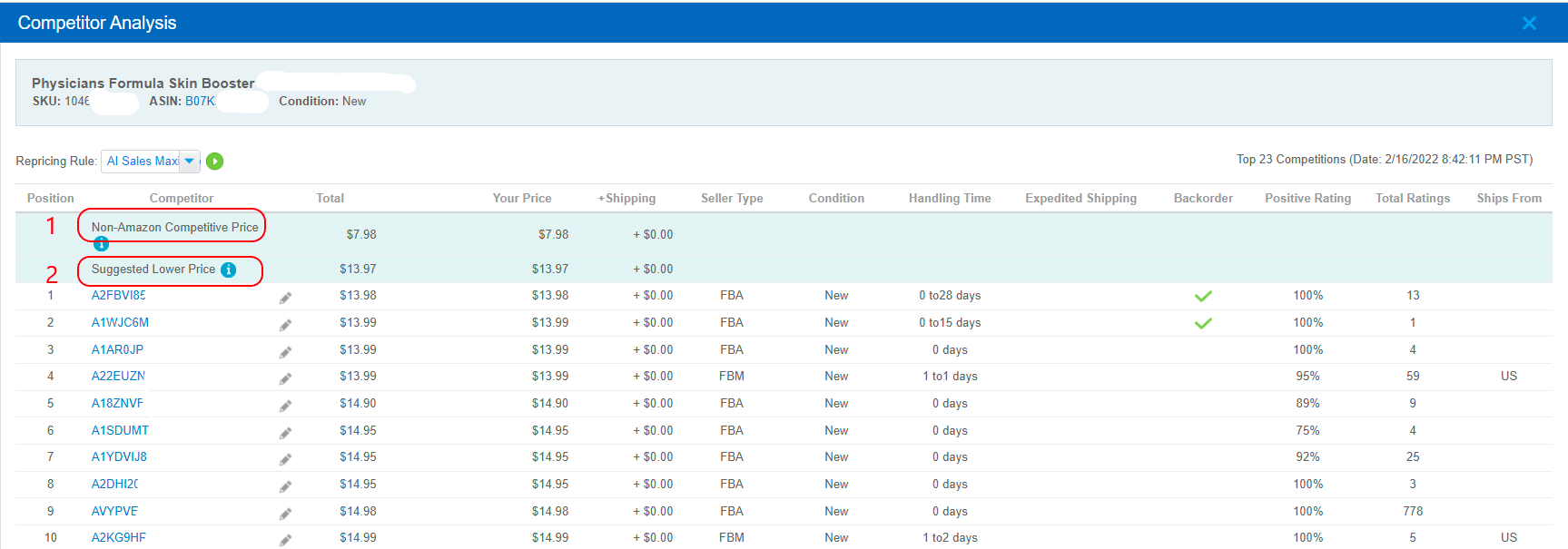Image resolution: width=1568 pixels, height=549 pixels.
Task: Open the Repricing Rule dropdown arrow
Action: pos(189,161)
